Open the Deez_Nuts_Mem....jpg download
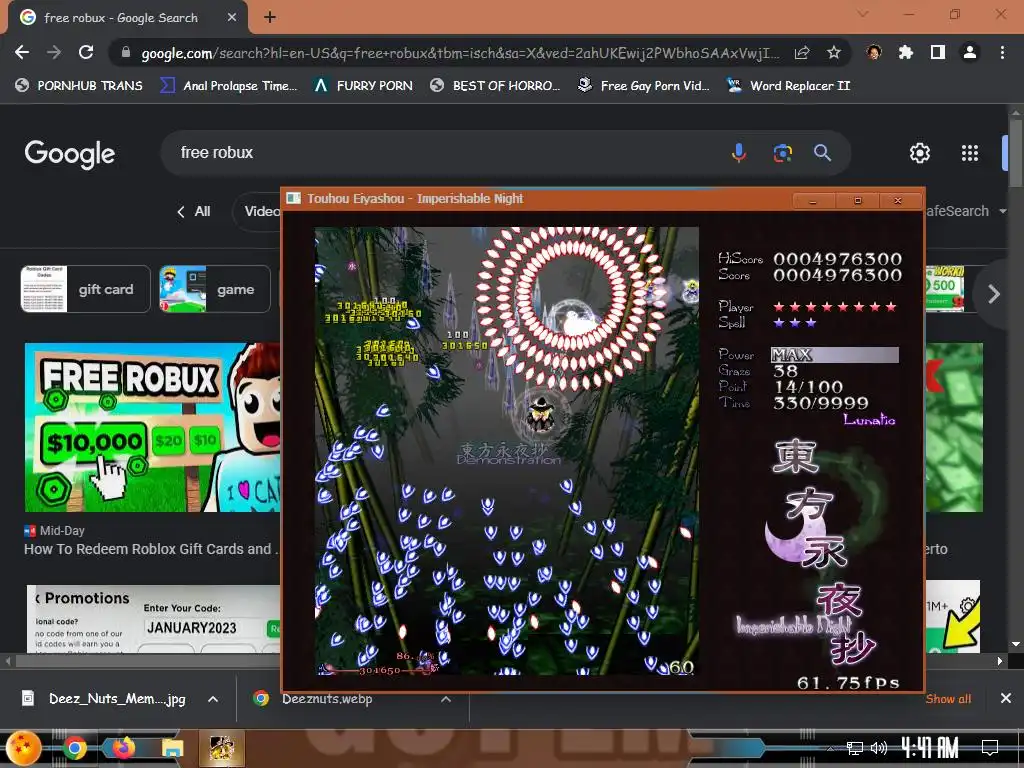Screen dimensions: 1024x768 click(x=104, y=699)
